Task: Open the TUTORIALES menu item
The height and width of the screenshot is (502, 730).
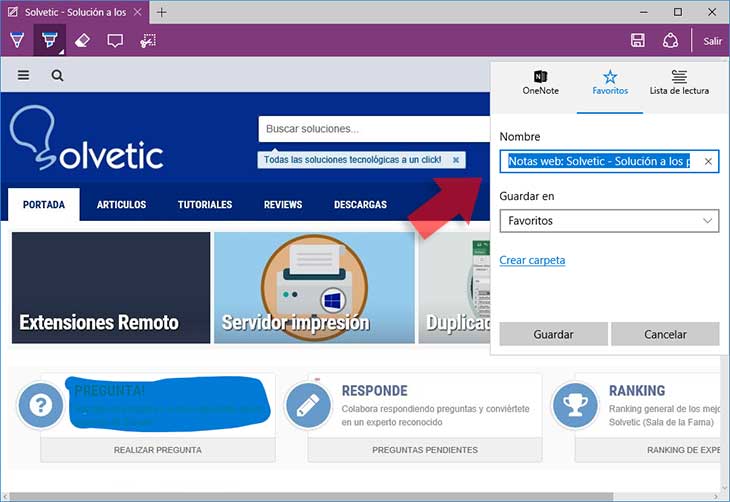Action: [205, 204]
